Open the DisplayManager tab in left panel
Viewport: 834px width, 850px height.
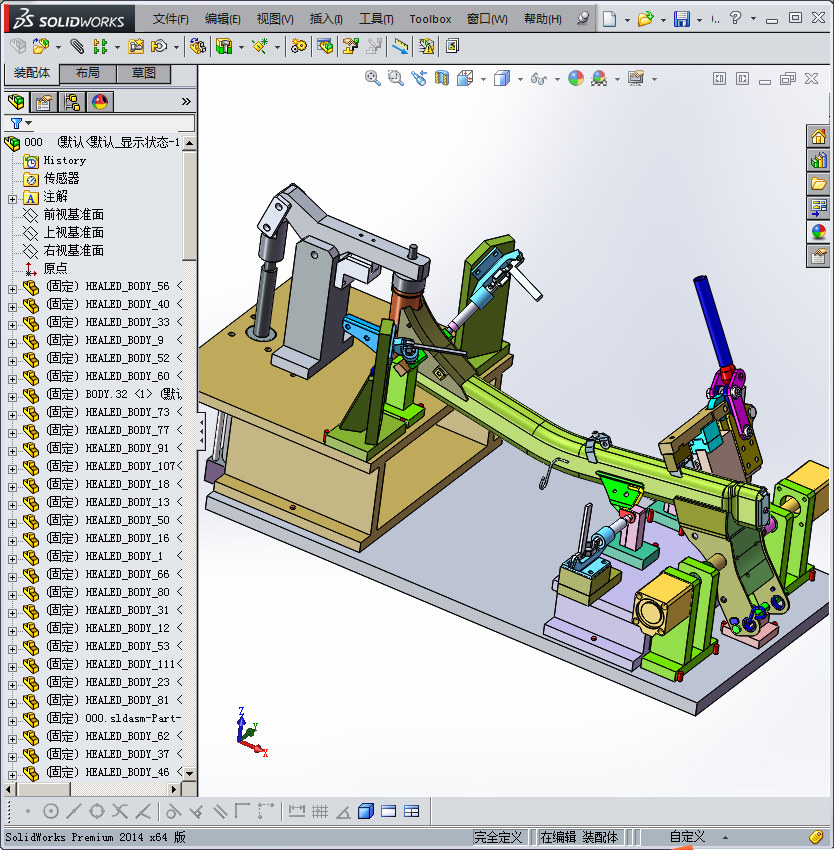click(x=100, y=102)
